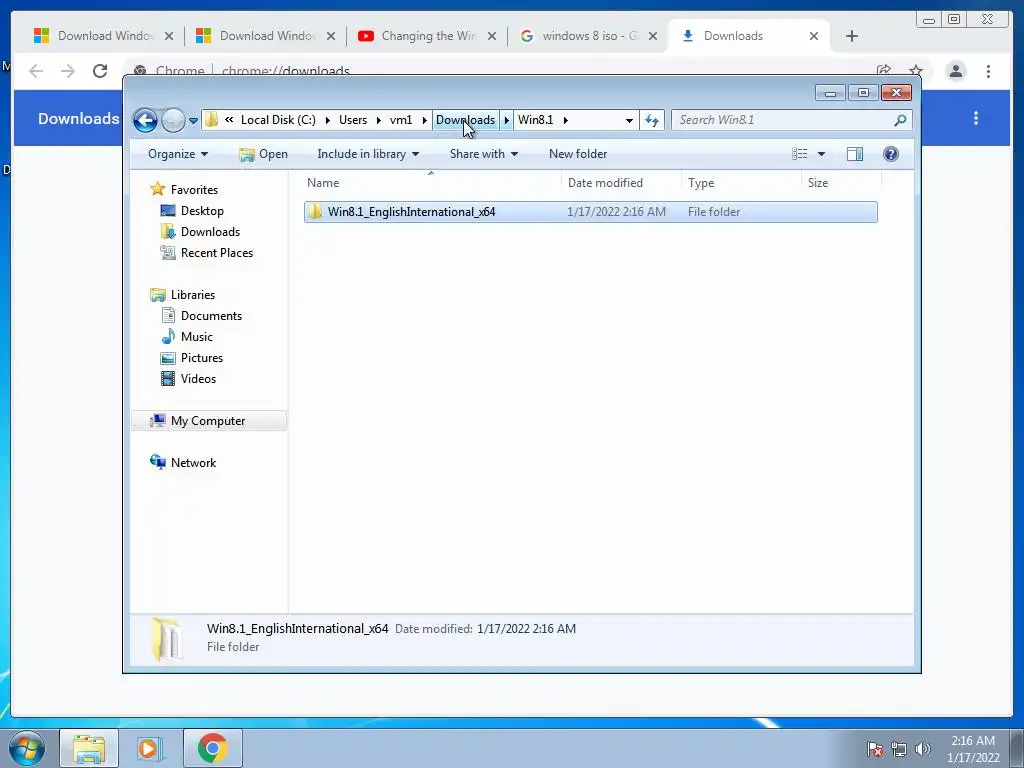Sort by the Type column
Screen dimensions: 1024x768
pyautogui.click(x=741, y=183)
